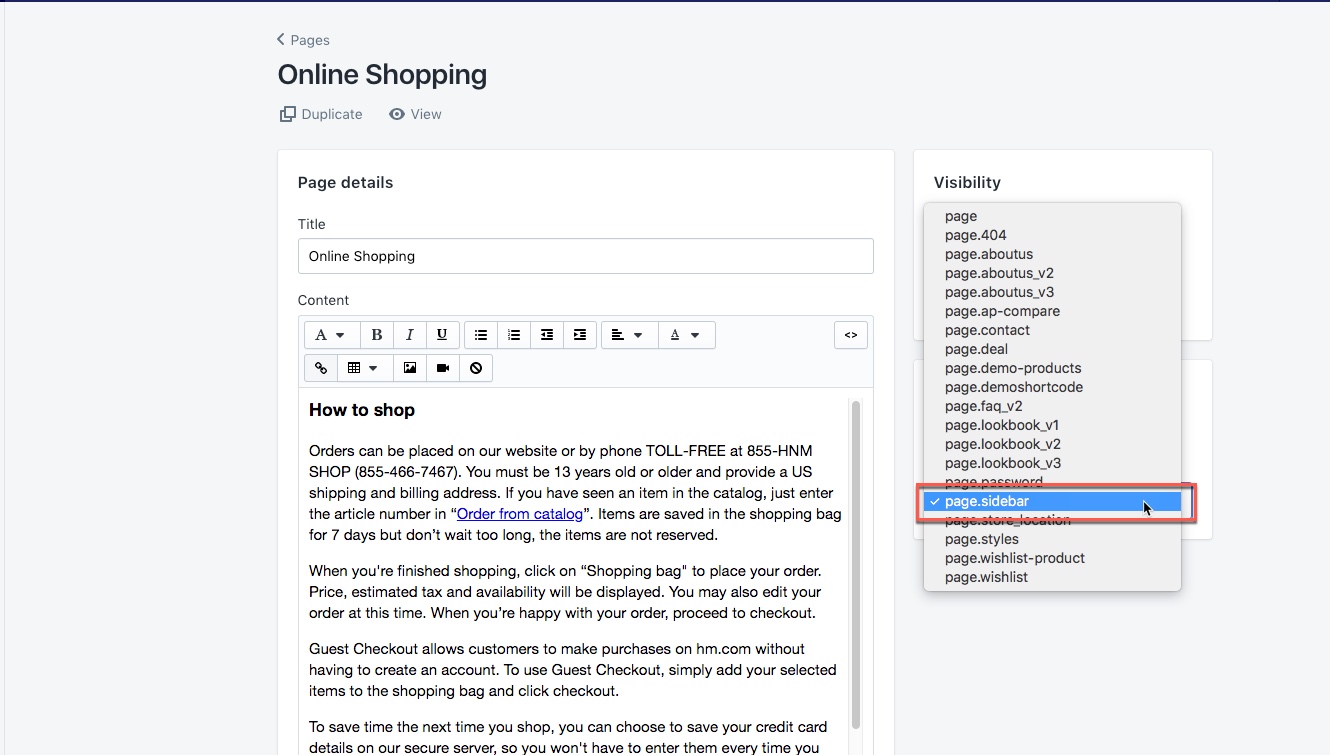
Task: Select the plain "page" template option
Action: [x=1052, y=216]
